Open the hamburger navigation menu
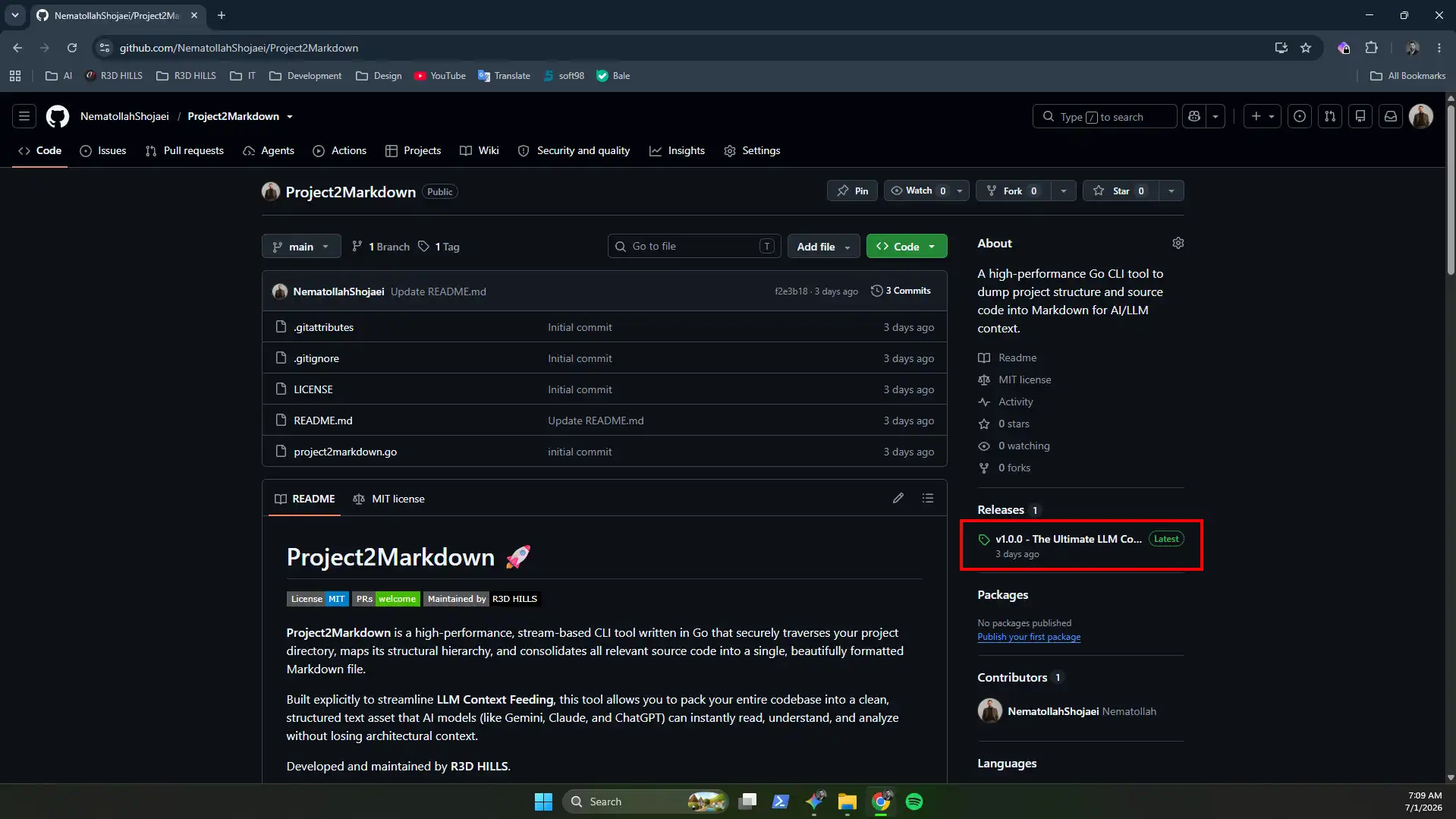Viewport: 1456px width, 819px height. tap(24, 116)
